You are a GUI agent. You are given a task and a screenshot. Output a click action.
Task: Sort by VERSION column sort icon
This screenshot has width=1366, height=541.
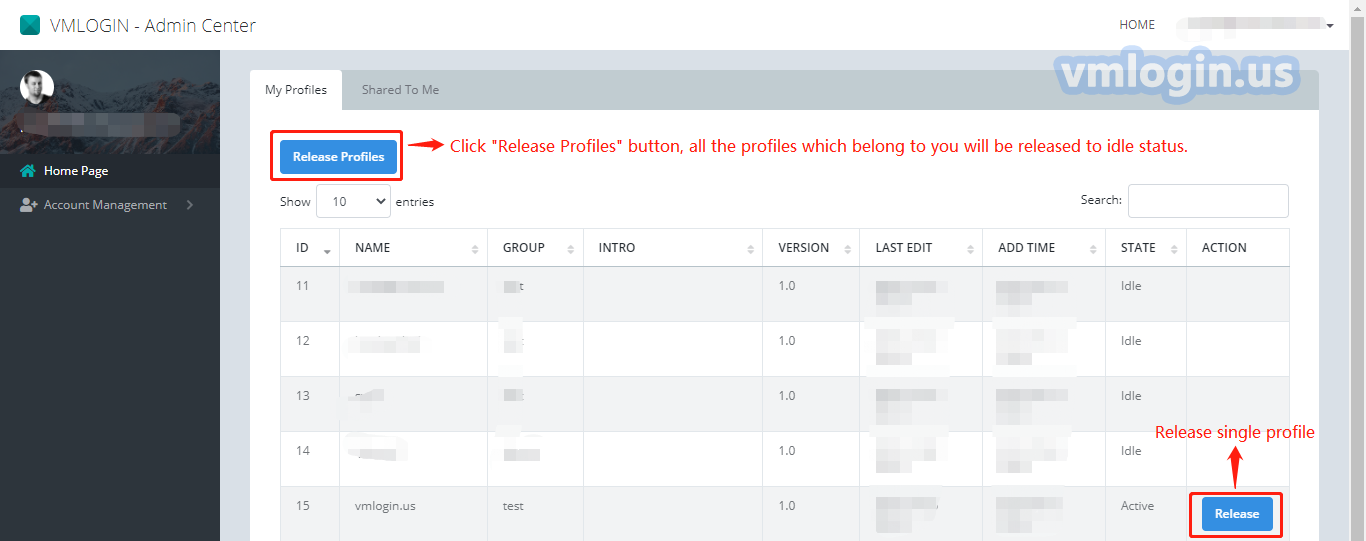pyautogui.click(x=847, y=249)
